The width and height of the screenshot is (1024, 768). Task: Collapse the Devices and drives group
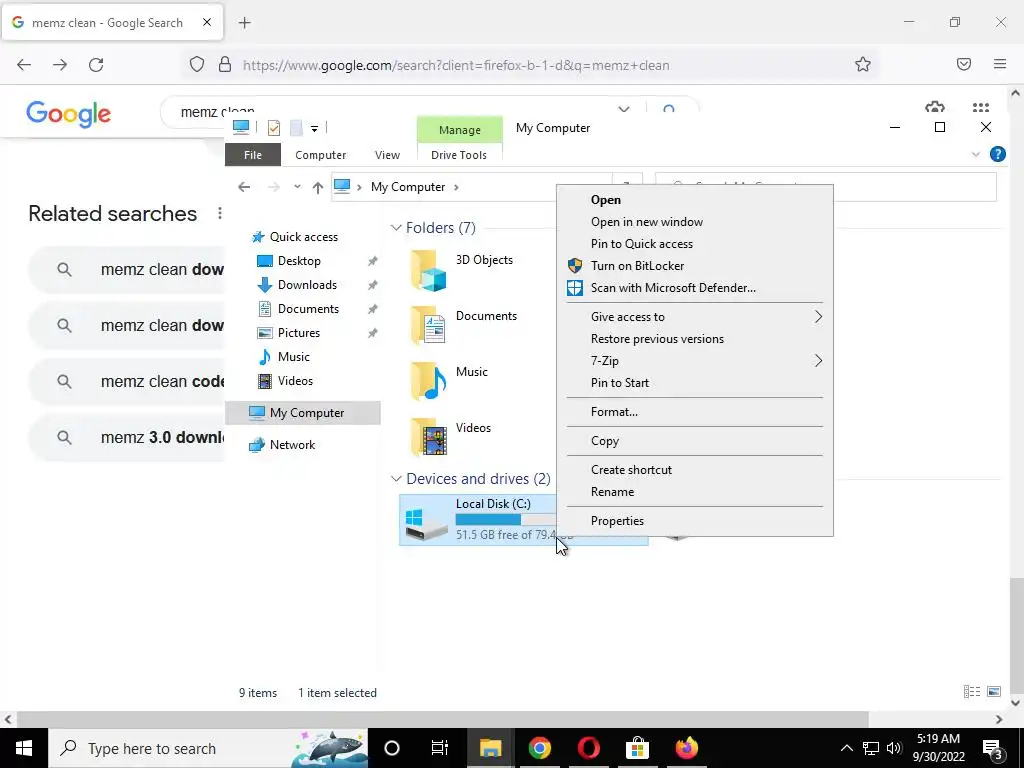pos(396,479)
